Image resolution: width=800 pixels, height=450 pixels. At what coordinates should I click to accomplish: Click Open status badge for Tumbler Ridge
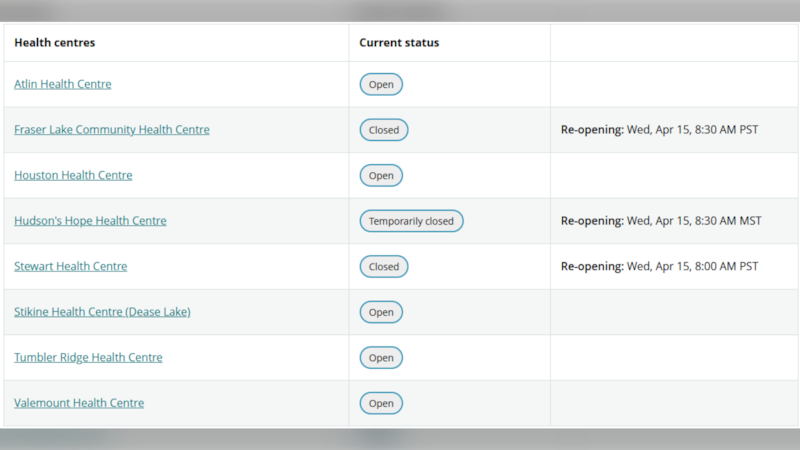pyautogui.click(x=381, y=358)
